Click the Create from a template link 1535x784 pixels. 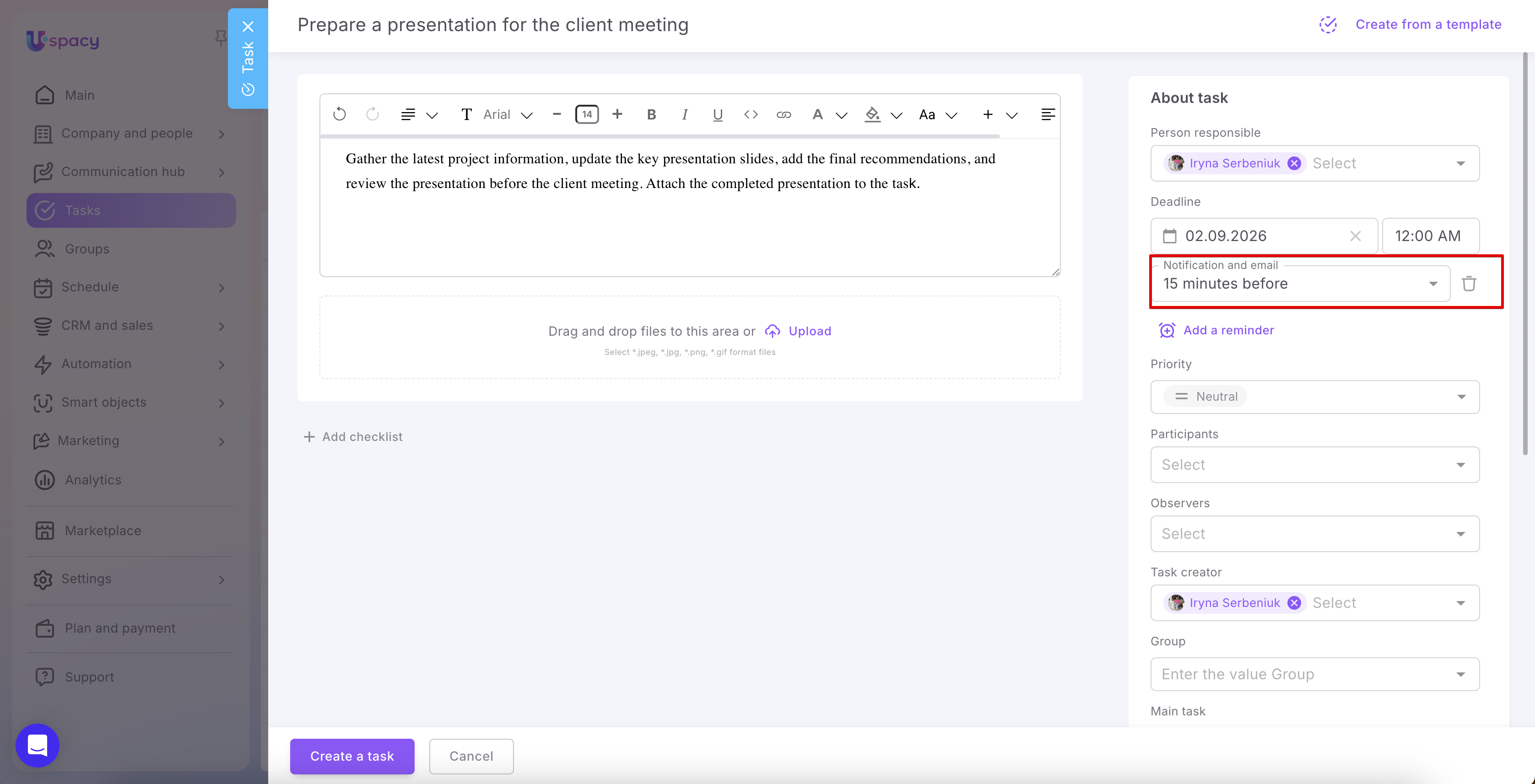click(x=1428, y=24)
